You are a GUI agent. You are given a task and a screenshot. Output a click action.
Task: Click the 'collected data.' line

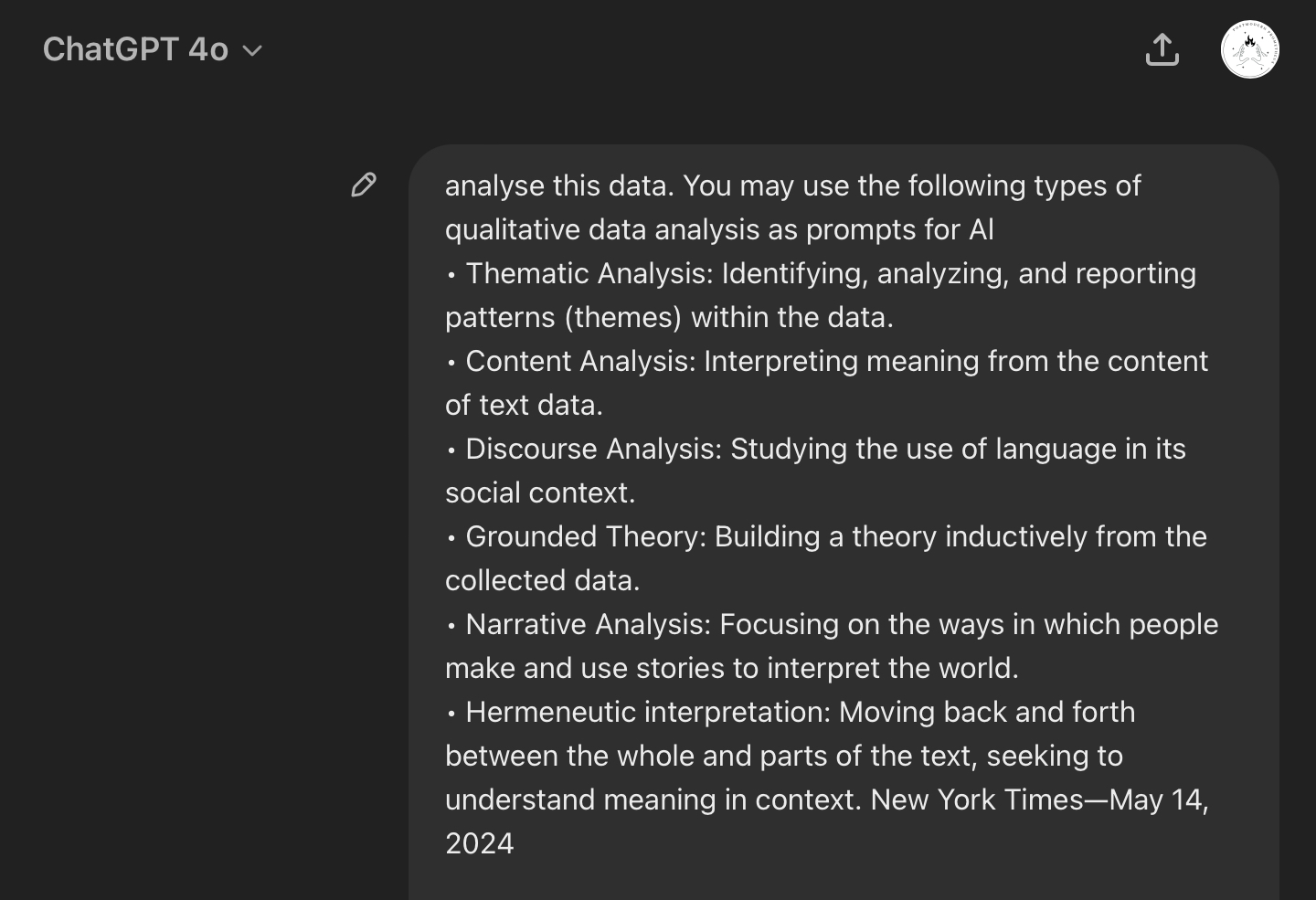[x=542, y=580]
